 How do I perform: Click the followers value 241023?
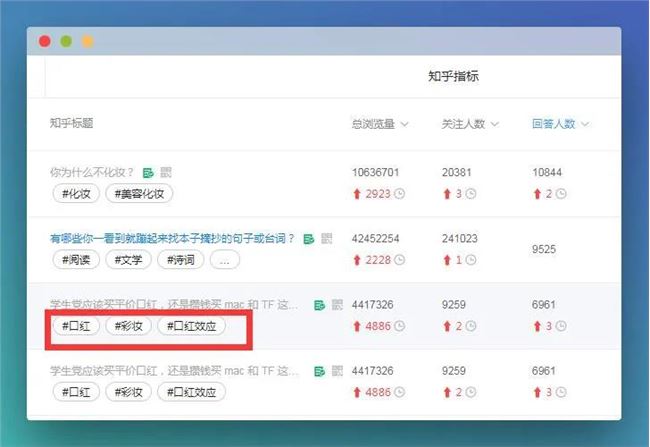tap(460, 239)
